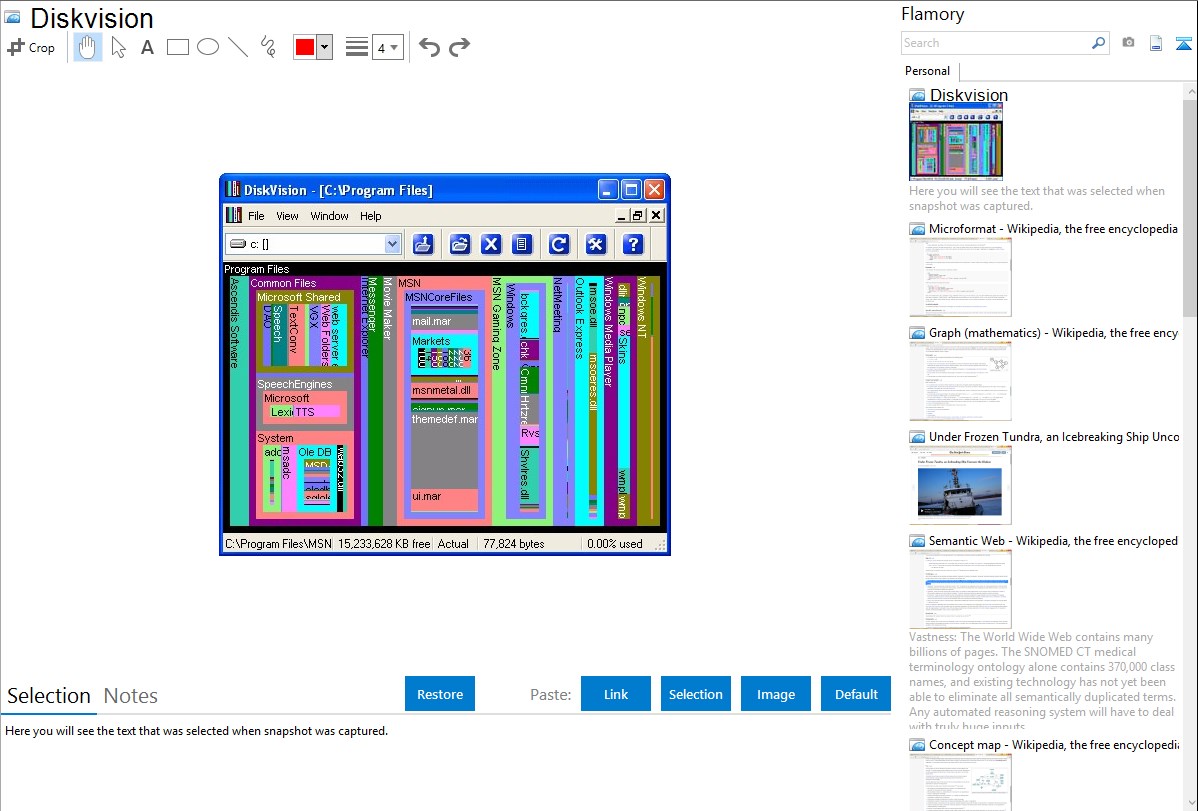The width and height of the screenshot is (1198, 811).
Task: Click the red annotation color swatch
Action: (x=305, y=47)
